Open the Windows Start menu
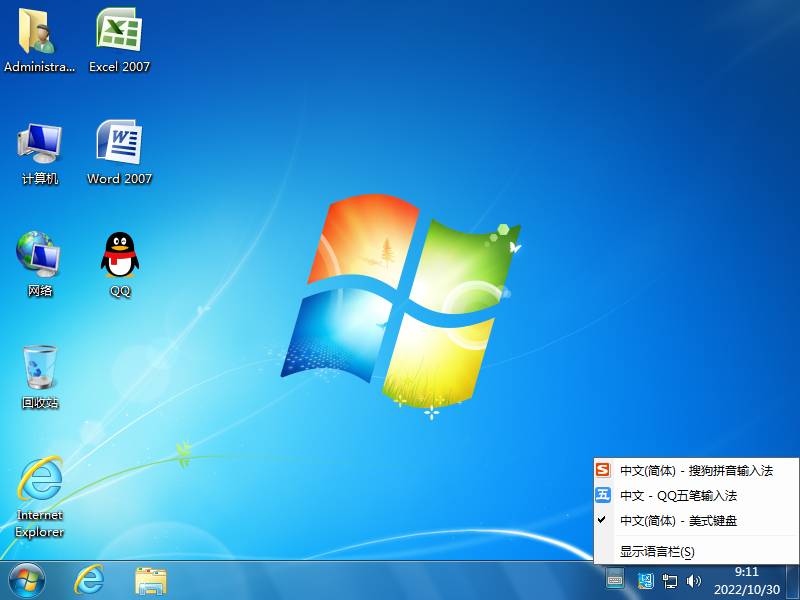 27,580
